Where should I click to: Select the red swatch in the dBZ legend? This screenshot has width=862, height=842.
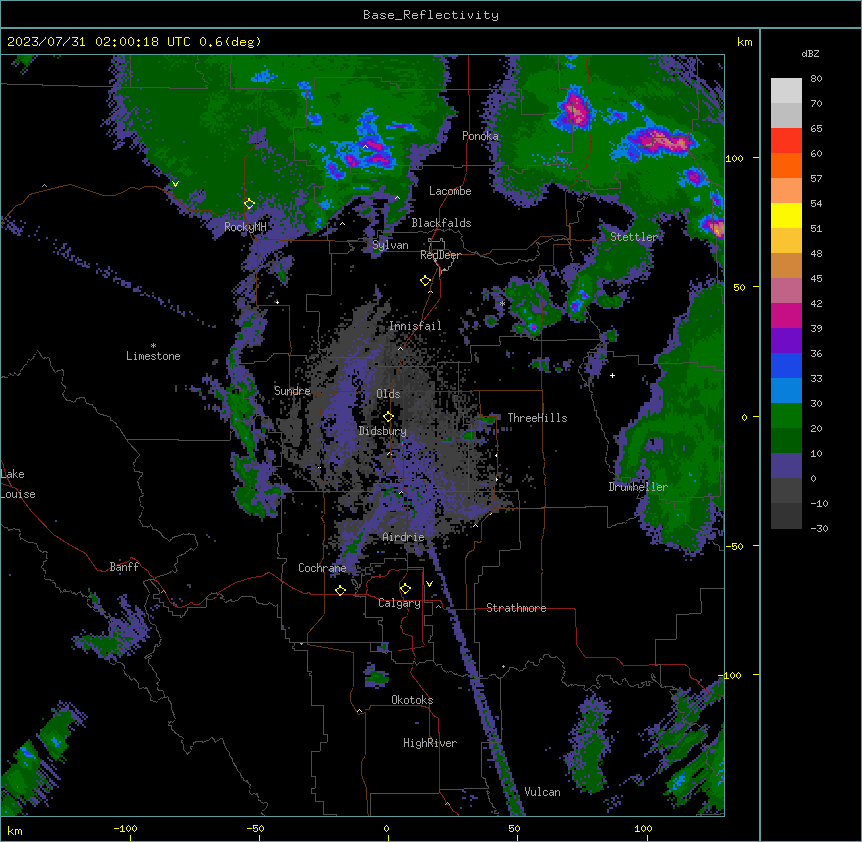coord(786,141)
